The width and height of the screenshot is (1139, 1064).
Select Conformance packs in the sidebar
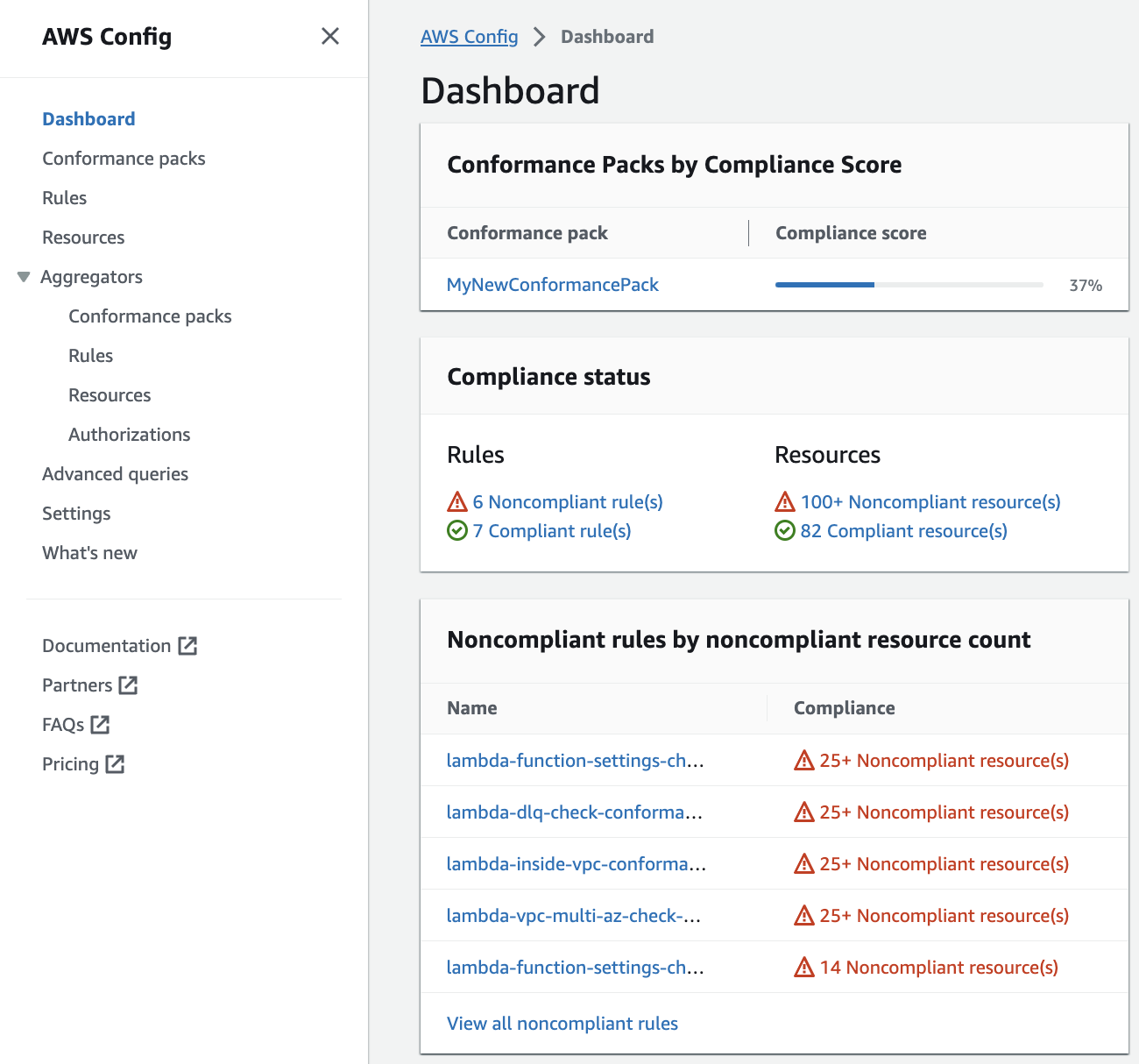124,158
